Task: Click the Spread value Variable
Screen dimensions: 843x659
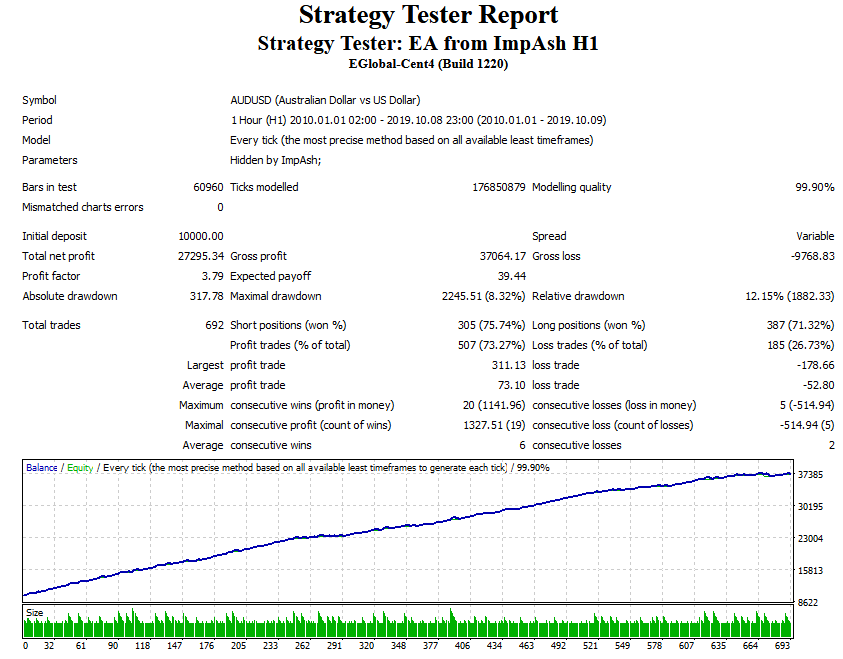Action: (815, 236)
